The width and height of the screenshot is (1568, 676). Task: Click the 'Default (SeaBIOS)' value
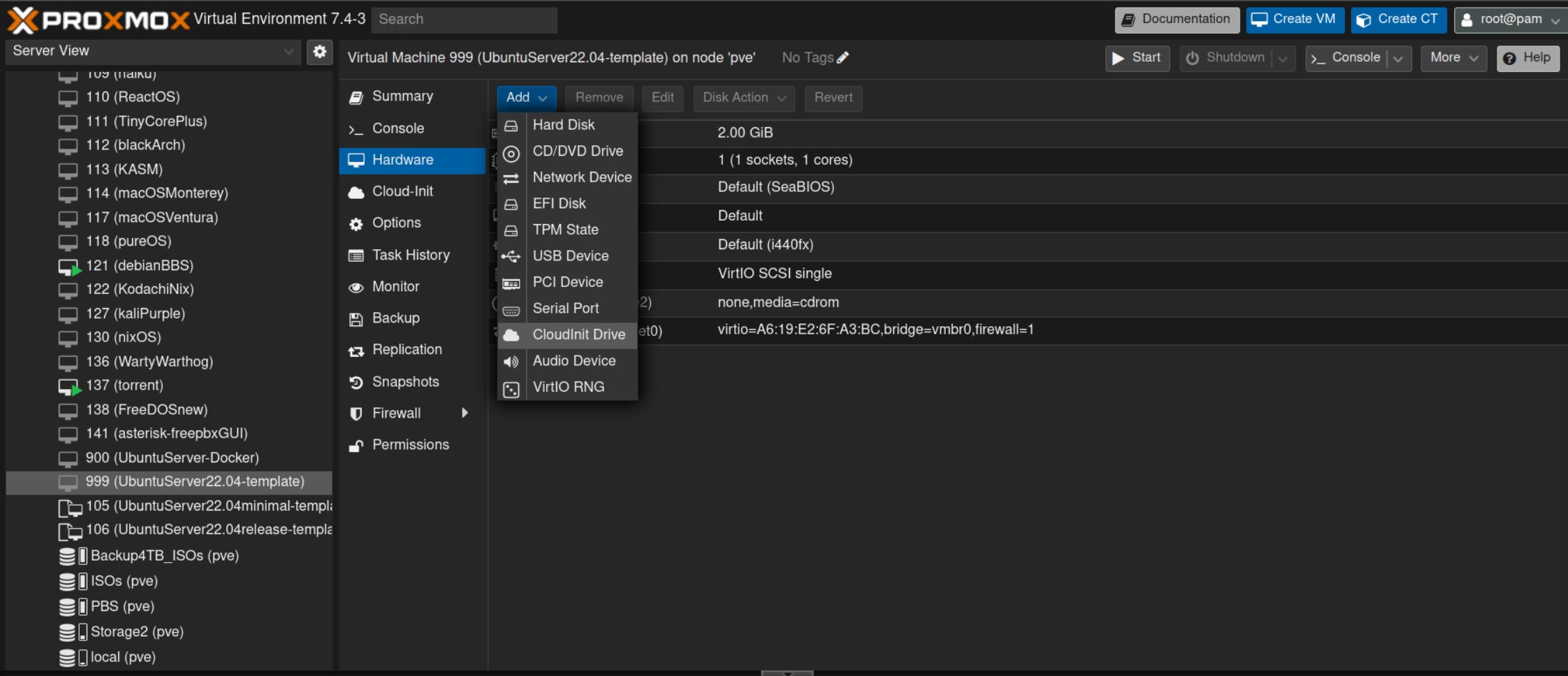[776, 187]
